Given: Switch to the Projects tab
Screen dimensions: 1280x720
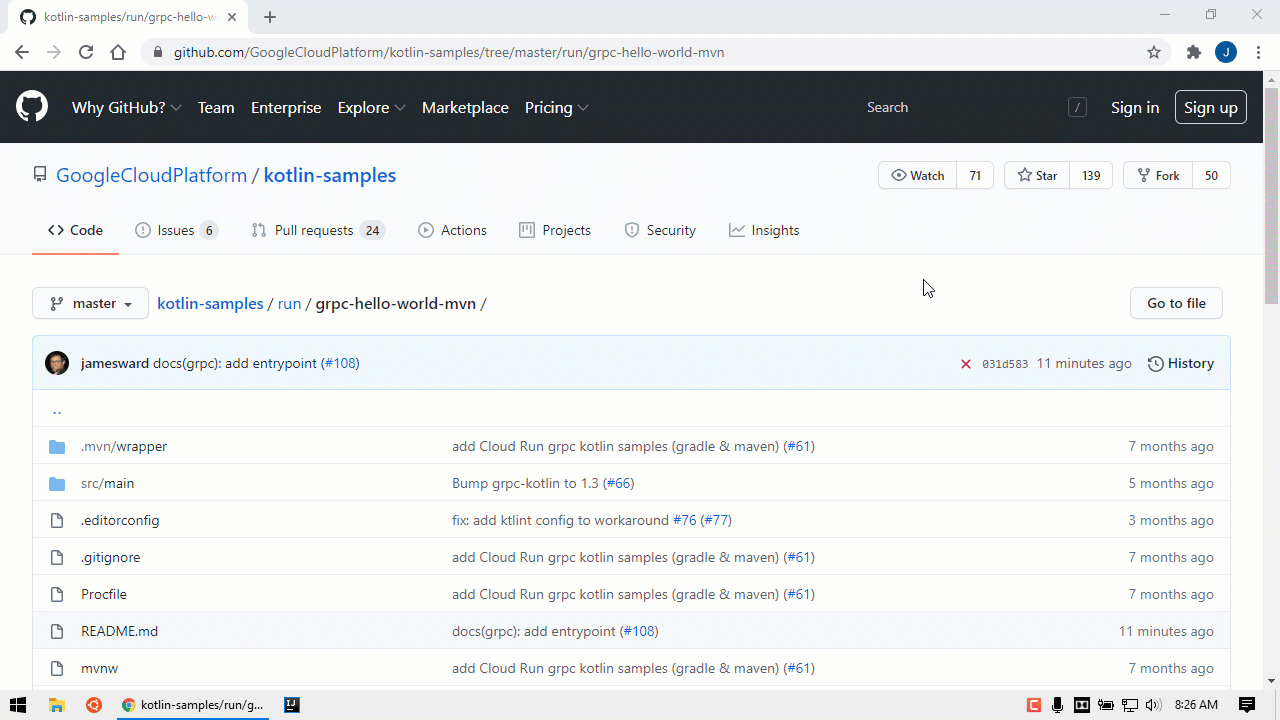Looking at the screenshot, I should pyautogui.click(x=555, y=230).
